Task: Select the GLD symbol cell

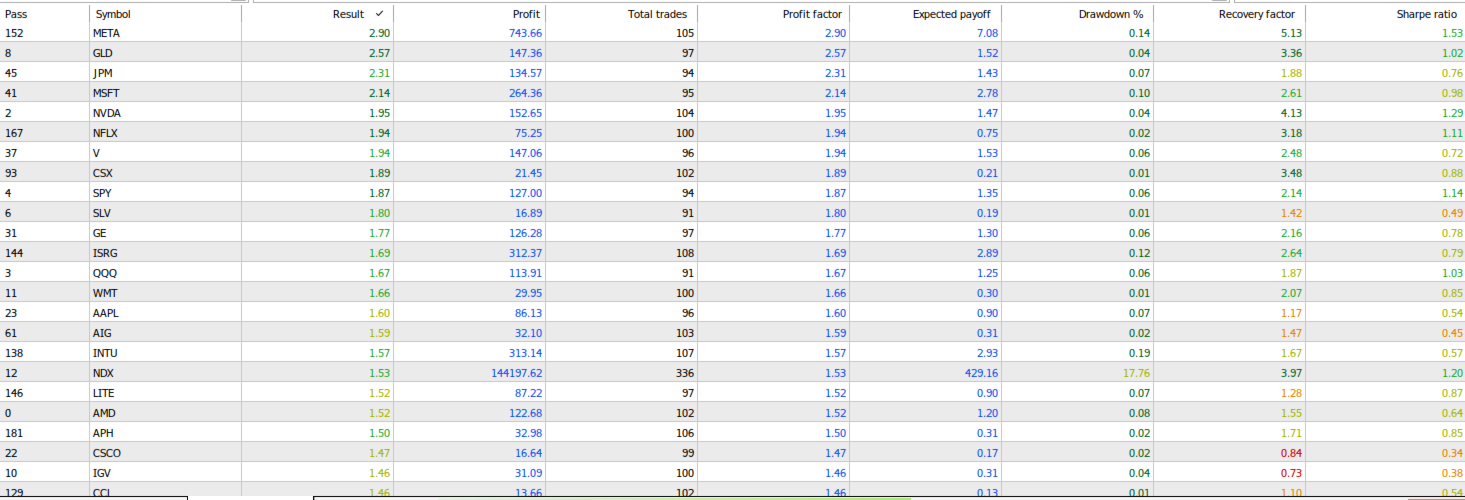Action: [165, 53]
